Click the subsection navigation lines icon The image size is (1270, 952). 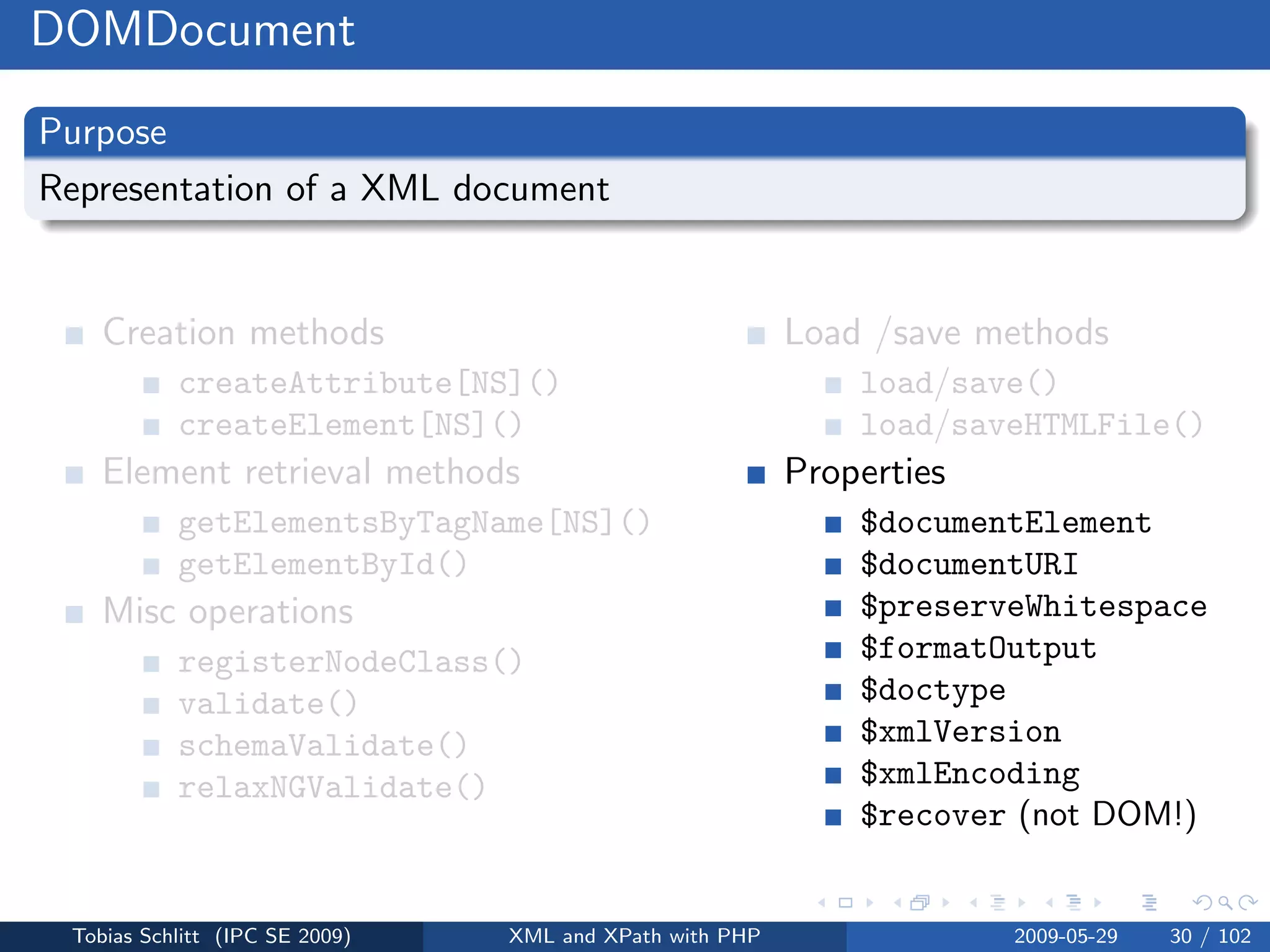998,903
